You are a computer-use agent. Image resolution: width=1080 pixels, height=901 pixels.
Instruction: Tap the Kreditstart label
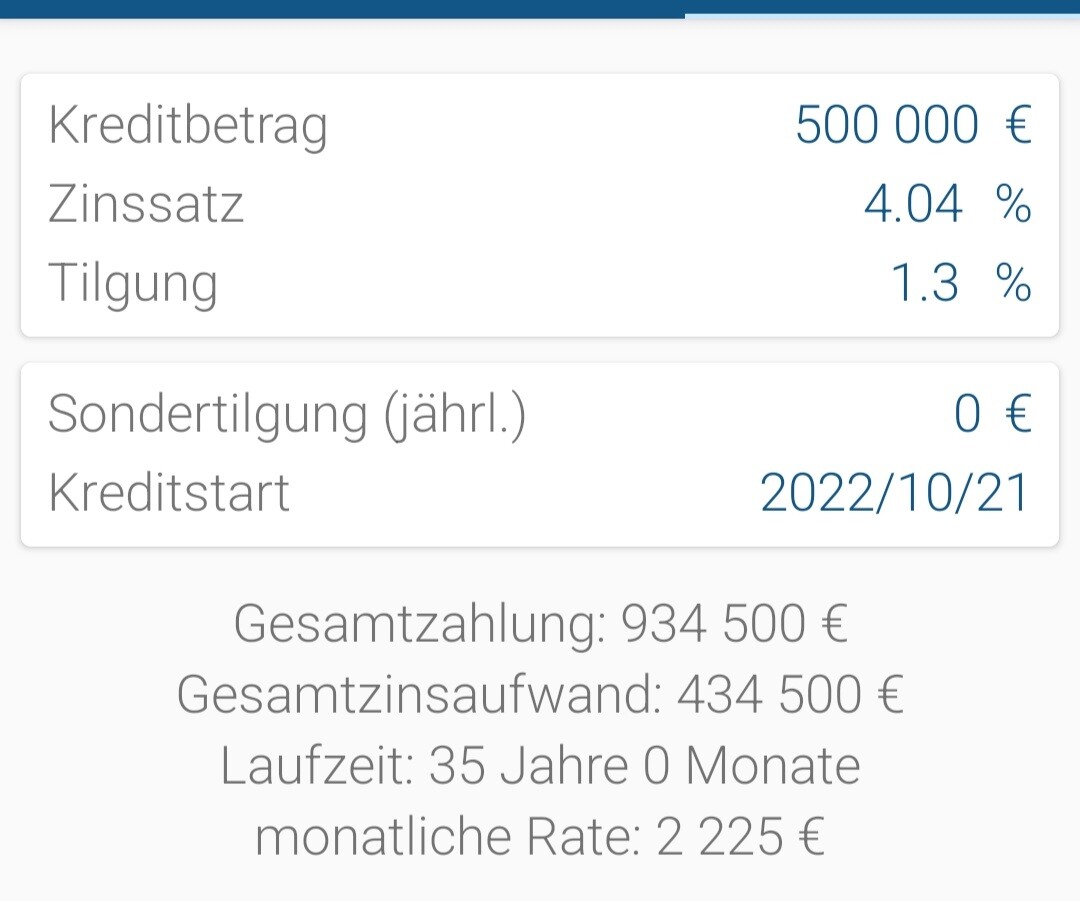169,493
